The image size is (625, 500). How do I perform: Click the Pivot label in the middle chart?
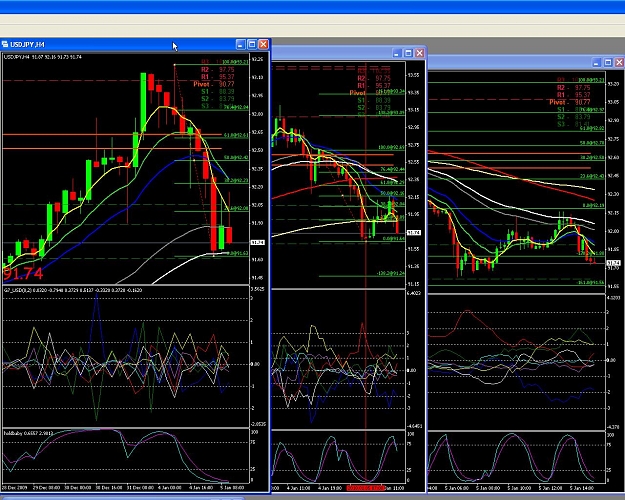coord(357,93)
